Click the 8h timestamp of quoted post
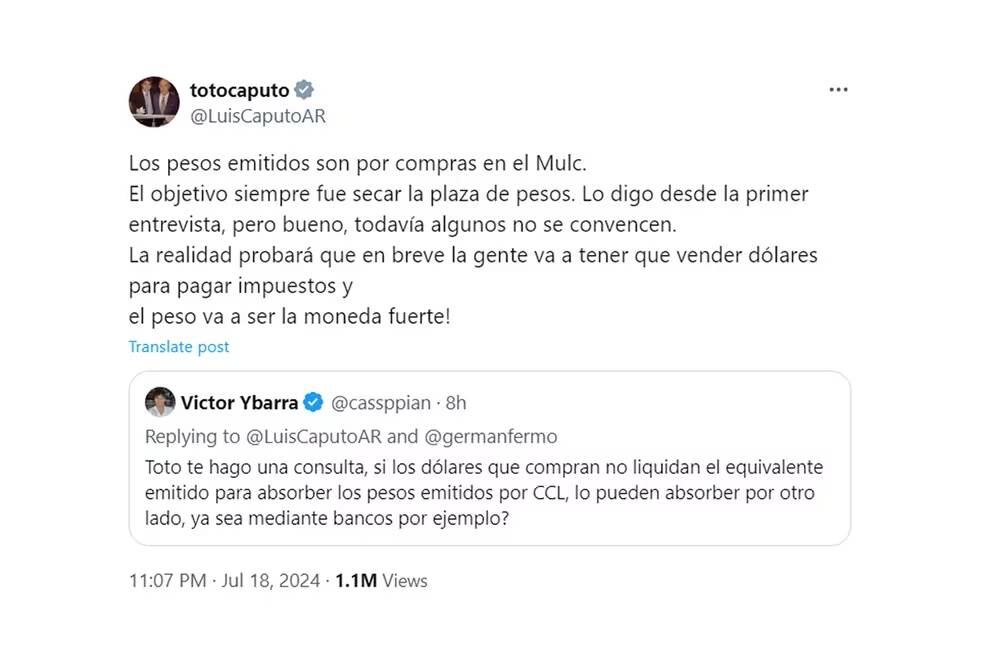The image size is (992, 661). [x=456, y=403]
